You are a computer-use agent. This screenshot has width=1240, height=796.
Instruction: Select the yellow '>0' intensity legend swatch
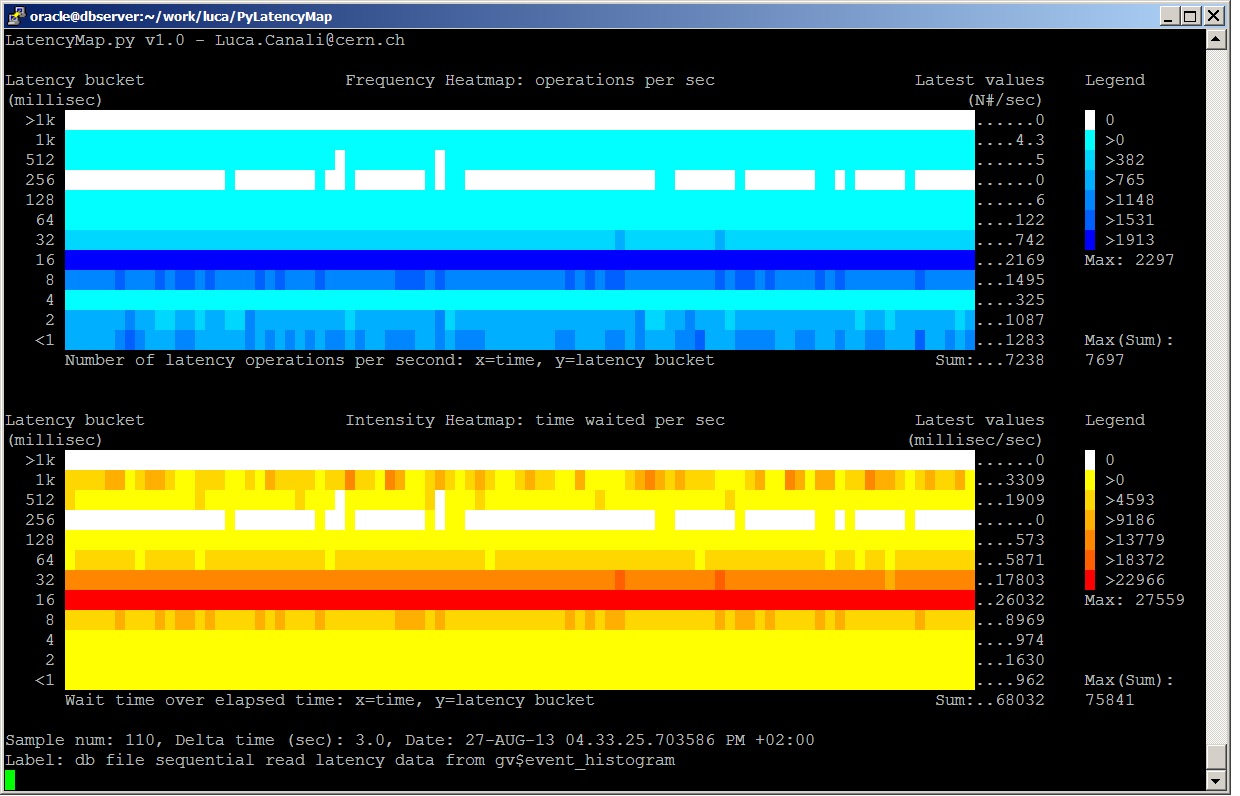click(1092, 480)
